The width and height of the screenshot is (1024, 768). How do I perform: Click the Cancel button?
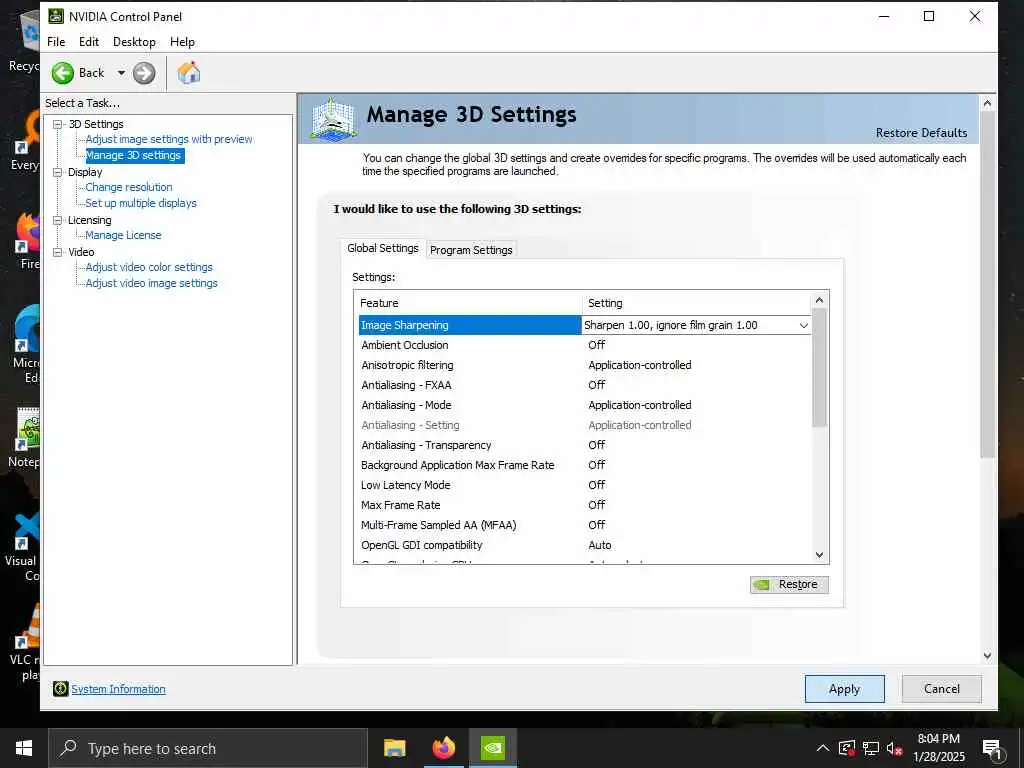click(x=942, y=689)
